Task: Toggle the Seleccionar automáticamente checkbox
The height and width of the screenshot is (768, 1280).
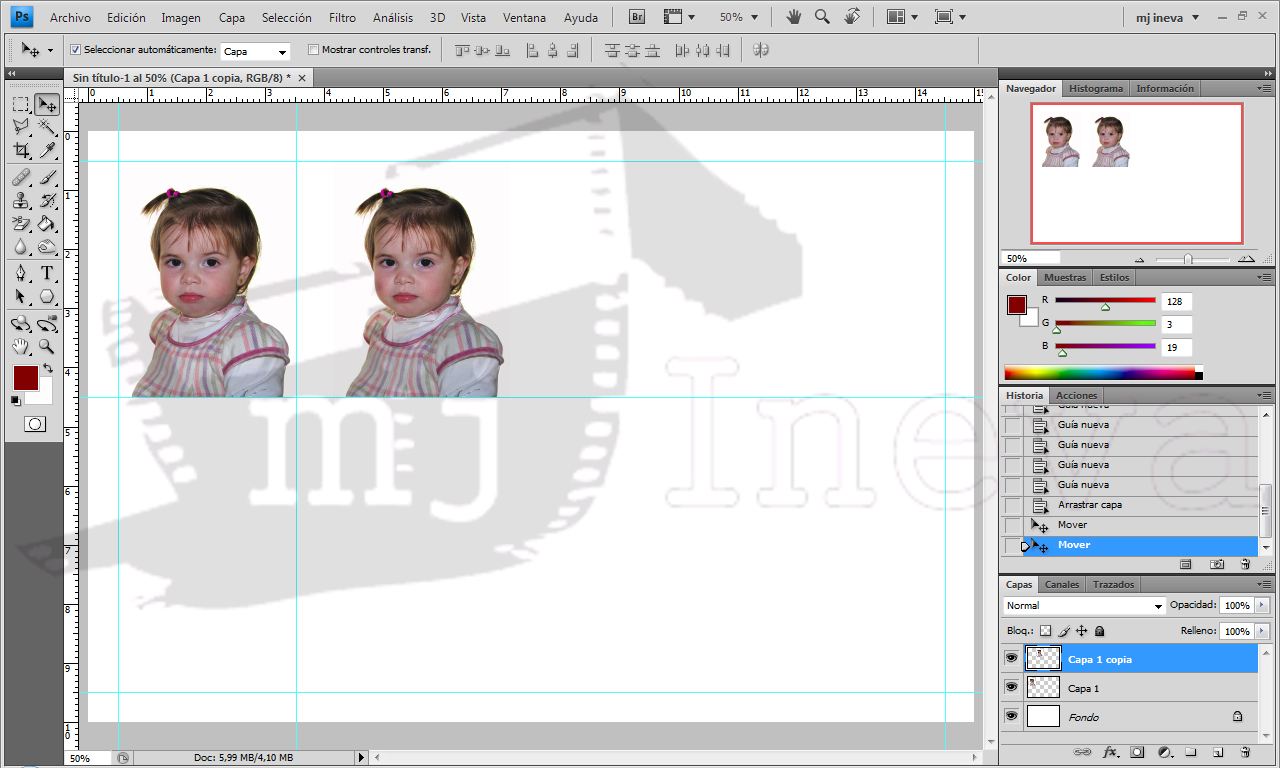Action: 76,49
